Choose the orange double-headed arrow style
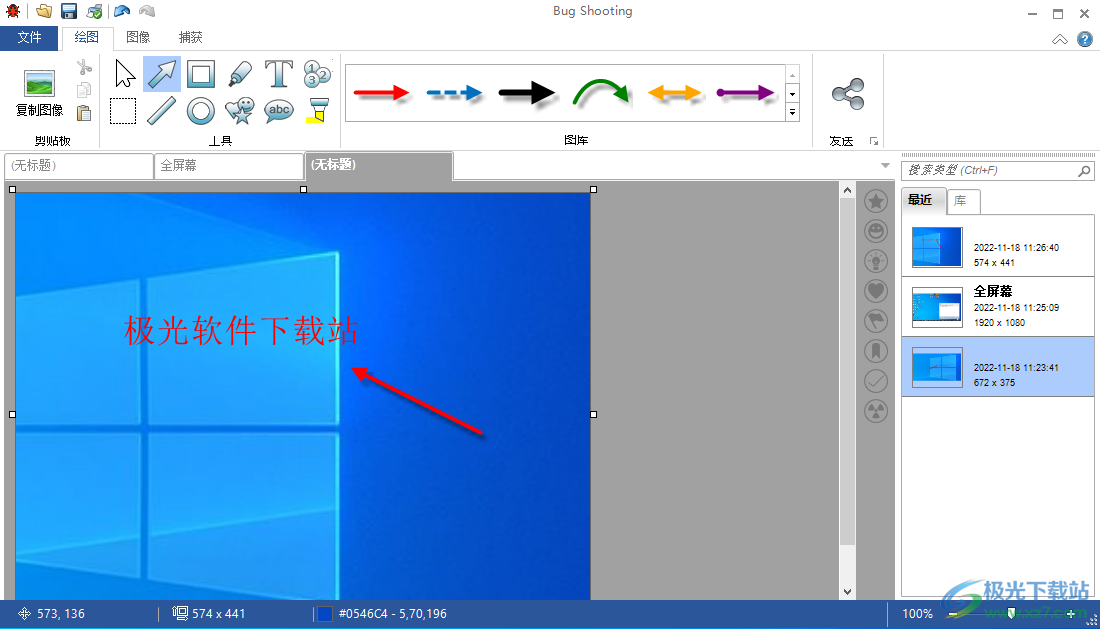1100x629 pixels. click(673, 93)
